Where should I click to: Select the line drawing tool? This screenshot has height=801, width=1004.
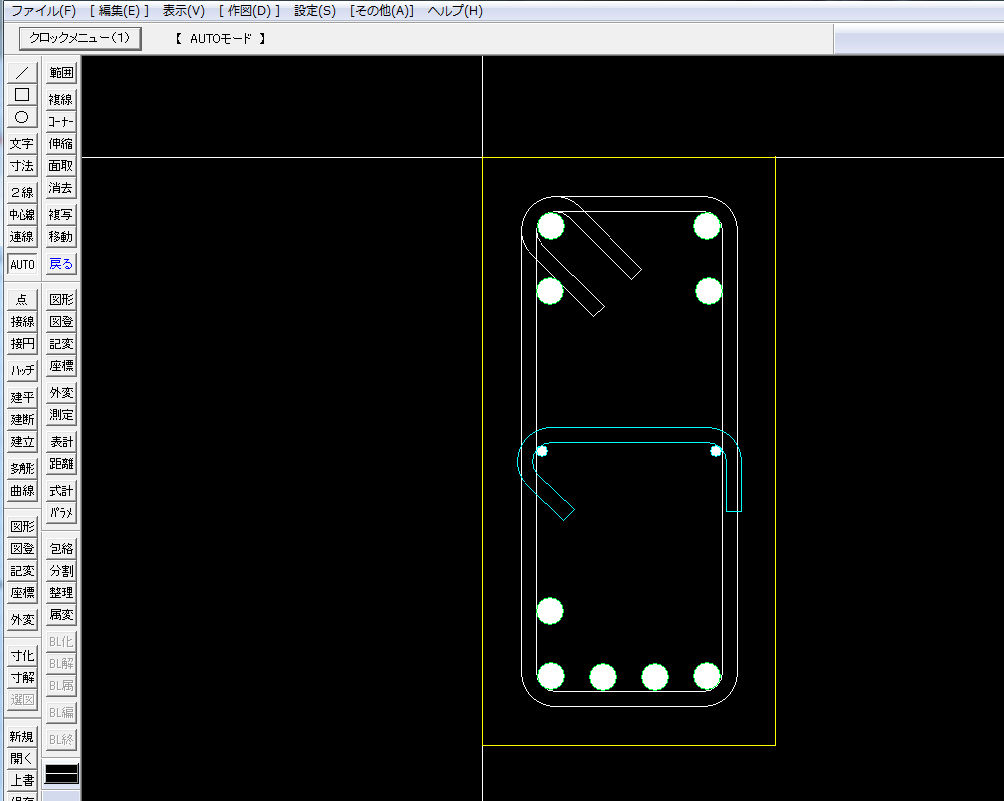coord(22,73)
